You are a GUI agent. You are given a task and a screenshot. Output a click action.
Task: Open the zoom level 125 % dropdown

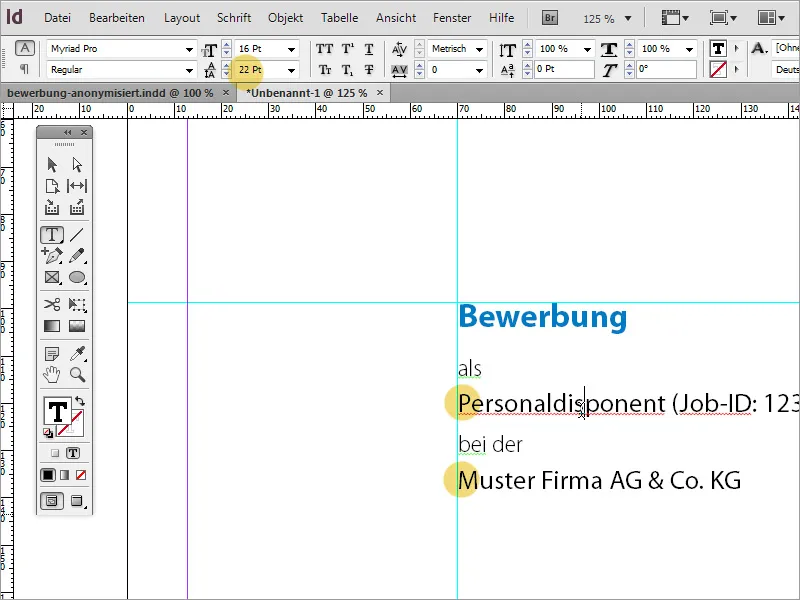tap(628, 19)
